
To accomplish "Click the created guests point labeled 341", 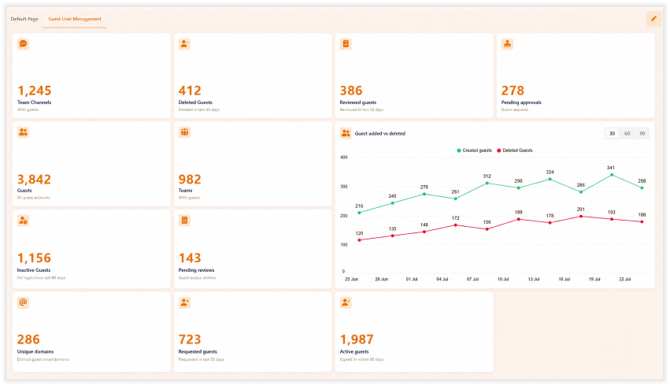I will click(612, 175).
